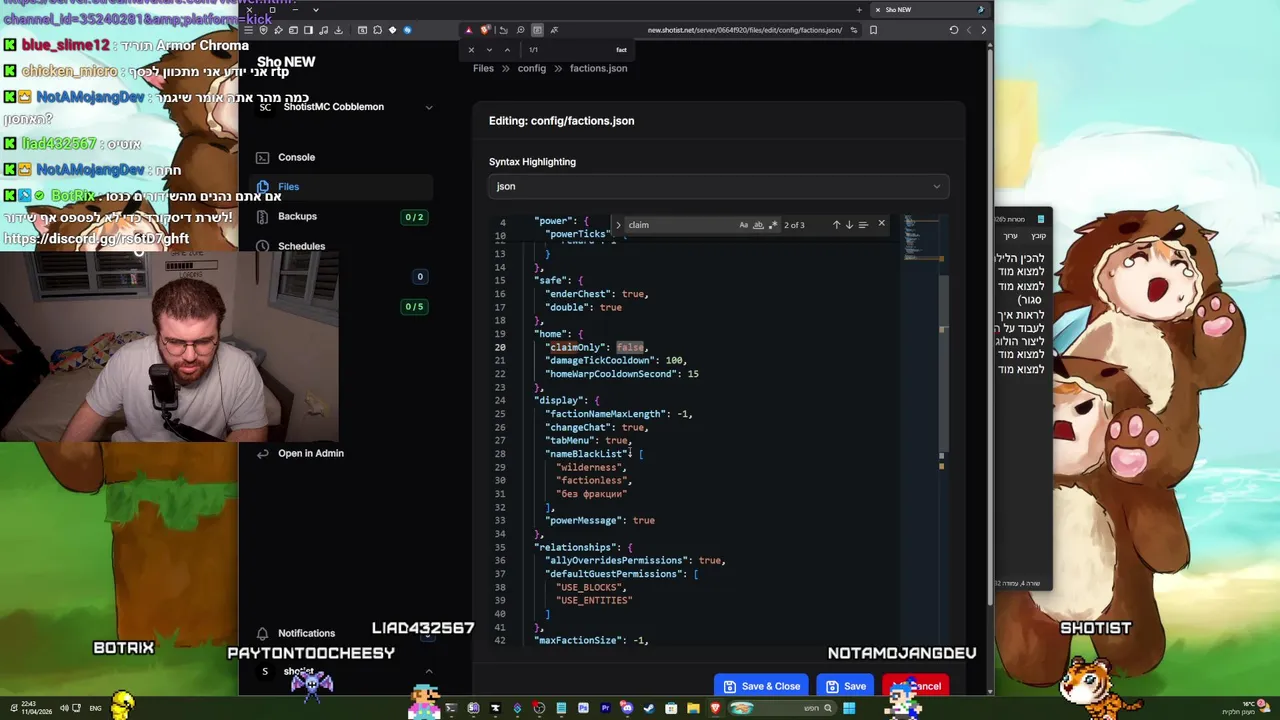
Task: Click the taskbar volume icon
Action: point(64,709)
